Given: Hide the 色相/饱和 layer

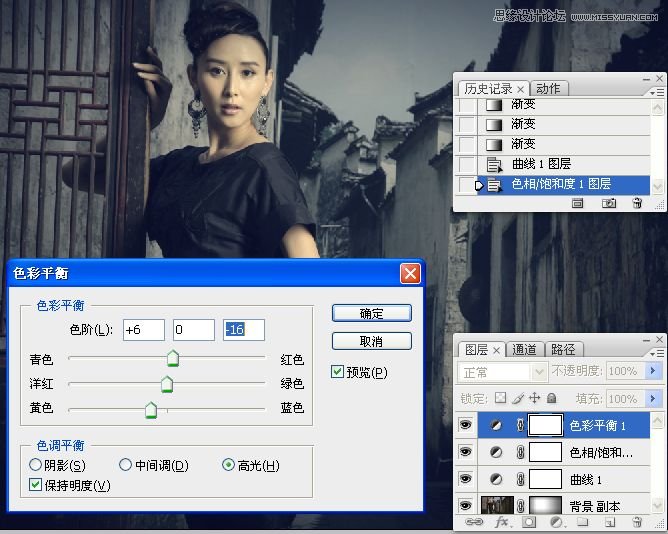Looking at the screenshot, I should pyautogui.click(x=466, y=452).
